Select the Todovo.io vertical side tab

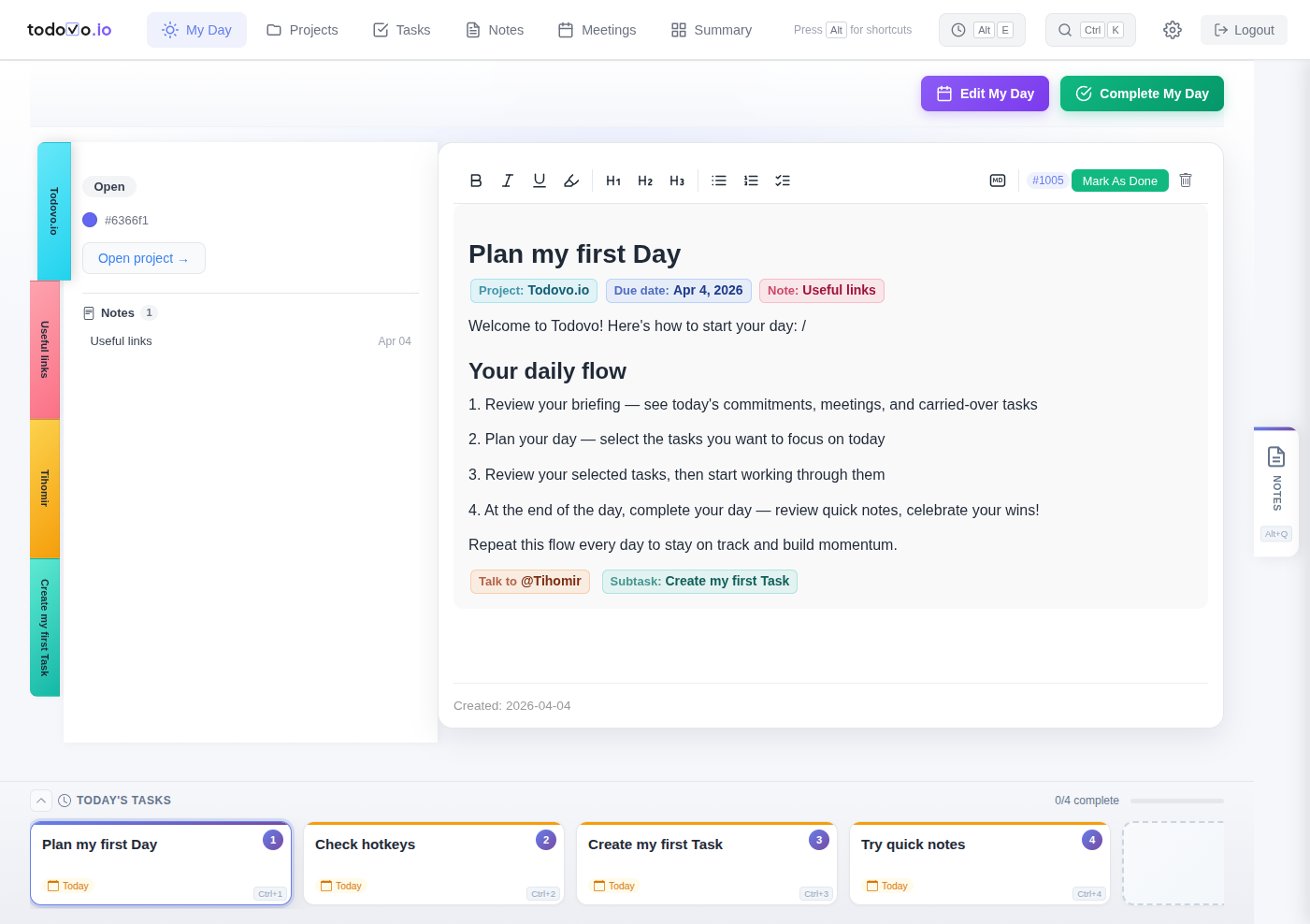click(x=53, y=211)
